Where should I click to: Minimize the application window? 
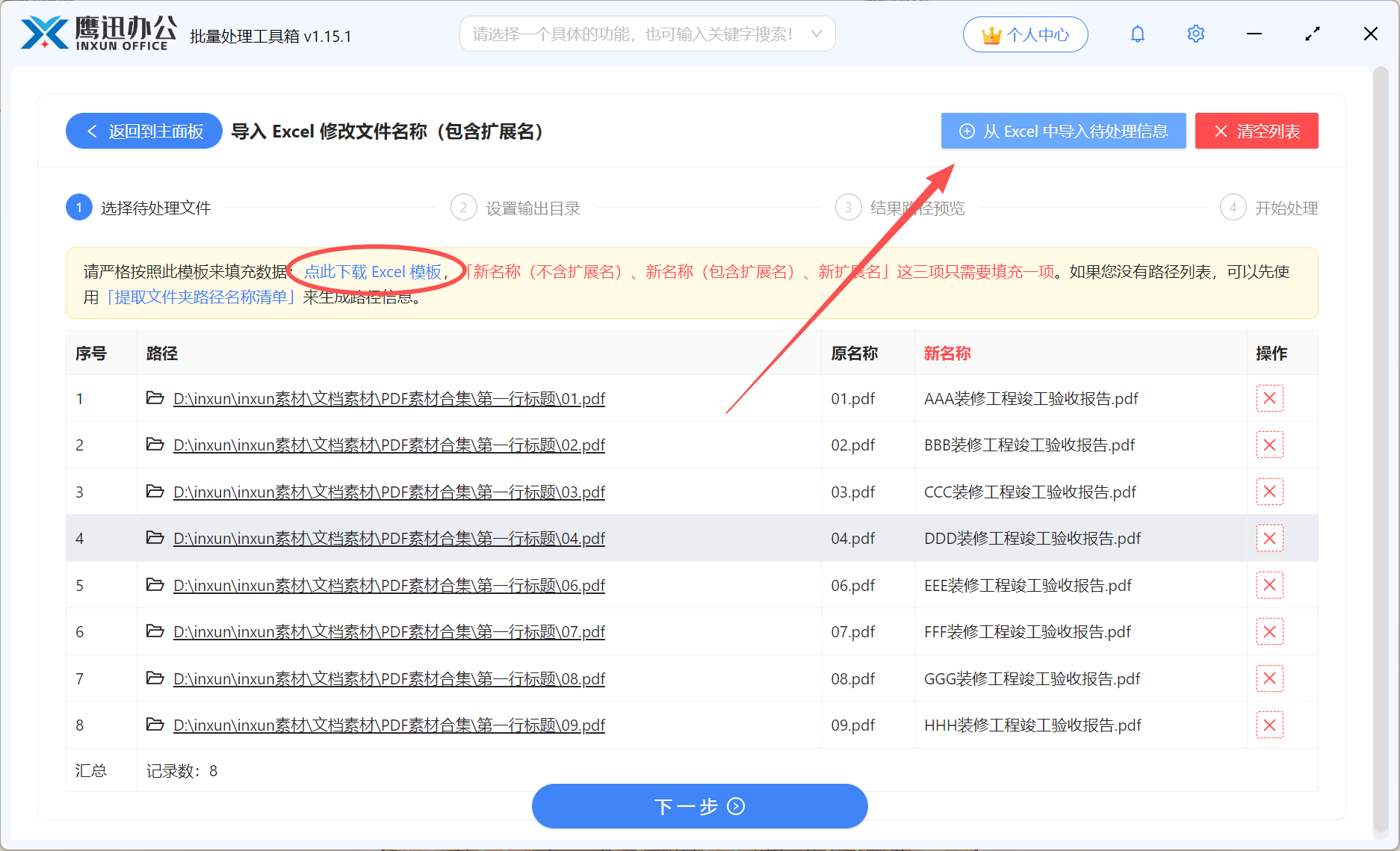(1254, 34)
